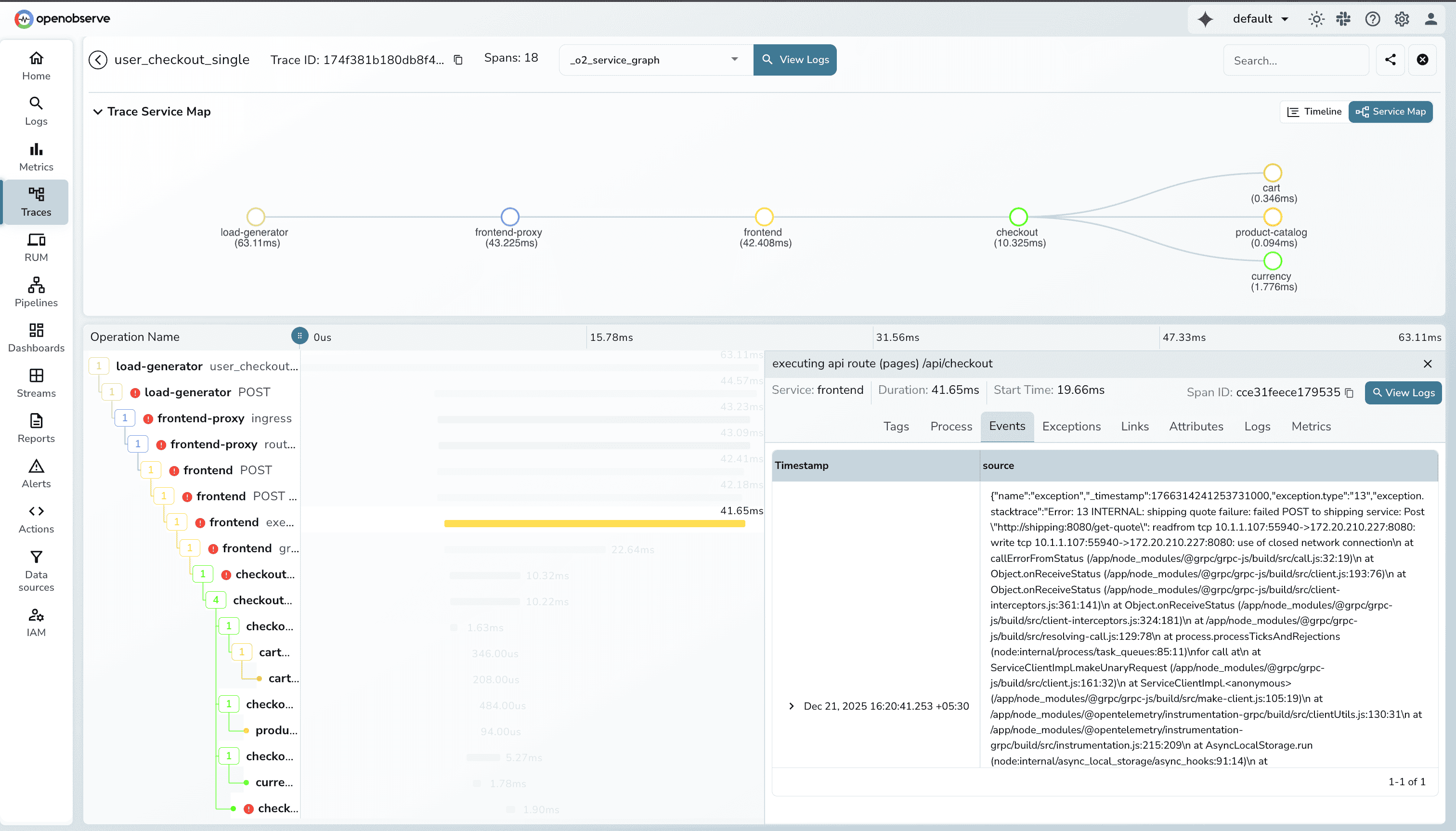1456x831 pixels.
Task: Open the _o2_service_graph stream dropdown
Action: (x=735, y=59)
